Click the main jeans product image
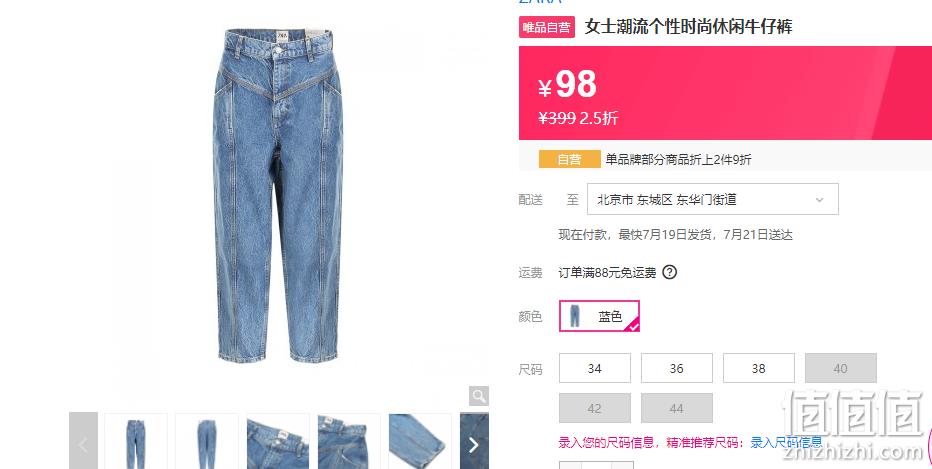 click(278, 196)
